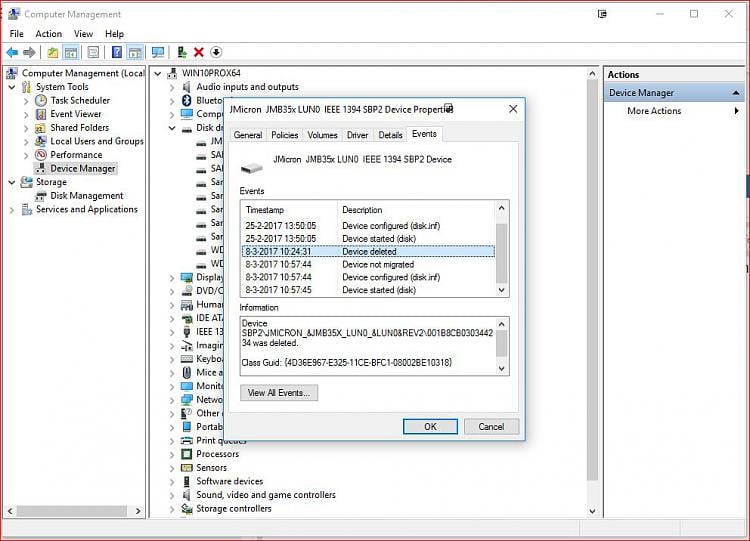Viewport: 750px width, 541px height.
Task: Select the Performance icon
Action: click(41, 155)
